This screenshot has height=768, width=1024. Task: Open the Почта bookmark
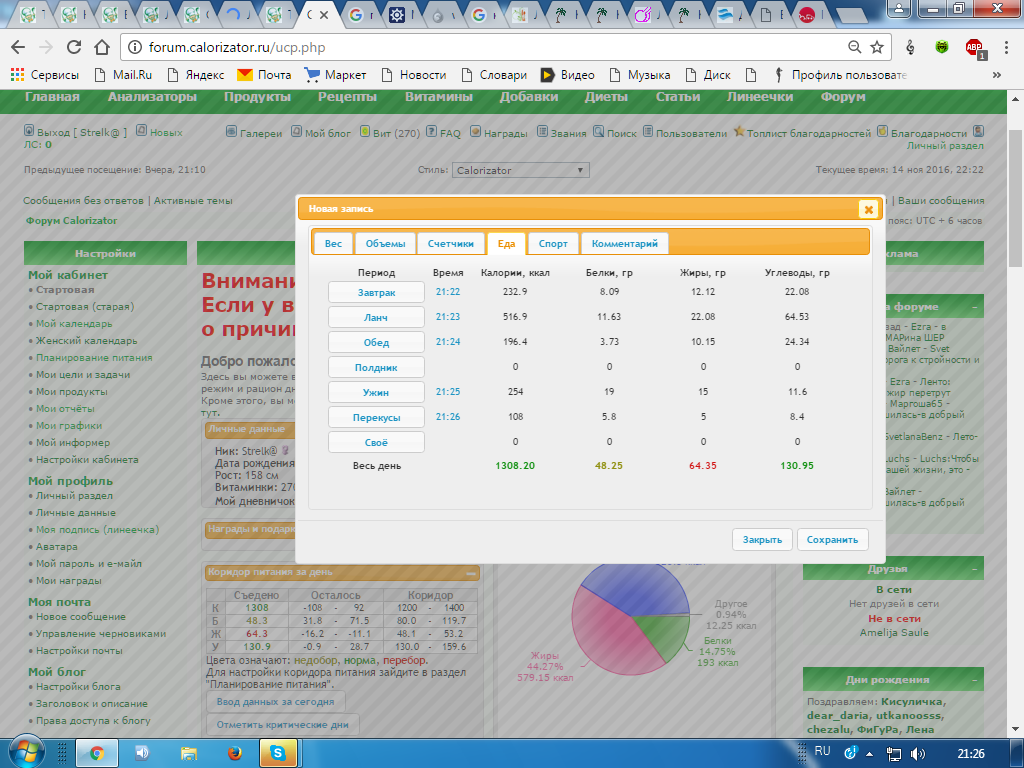264,74
